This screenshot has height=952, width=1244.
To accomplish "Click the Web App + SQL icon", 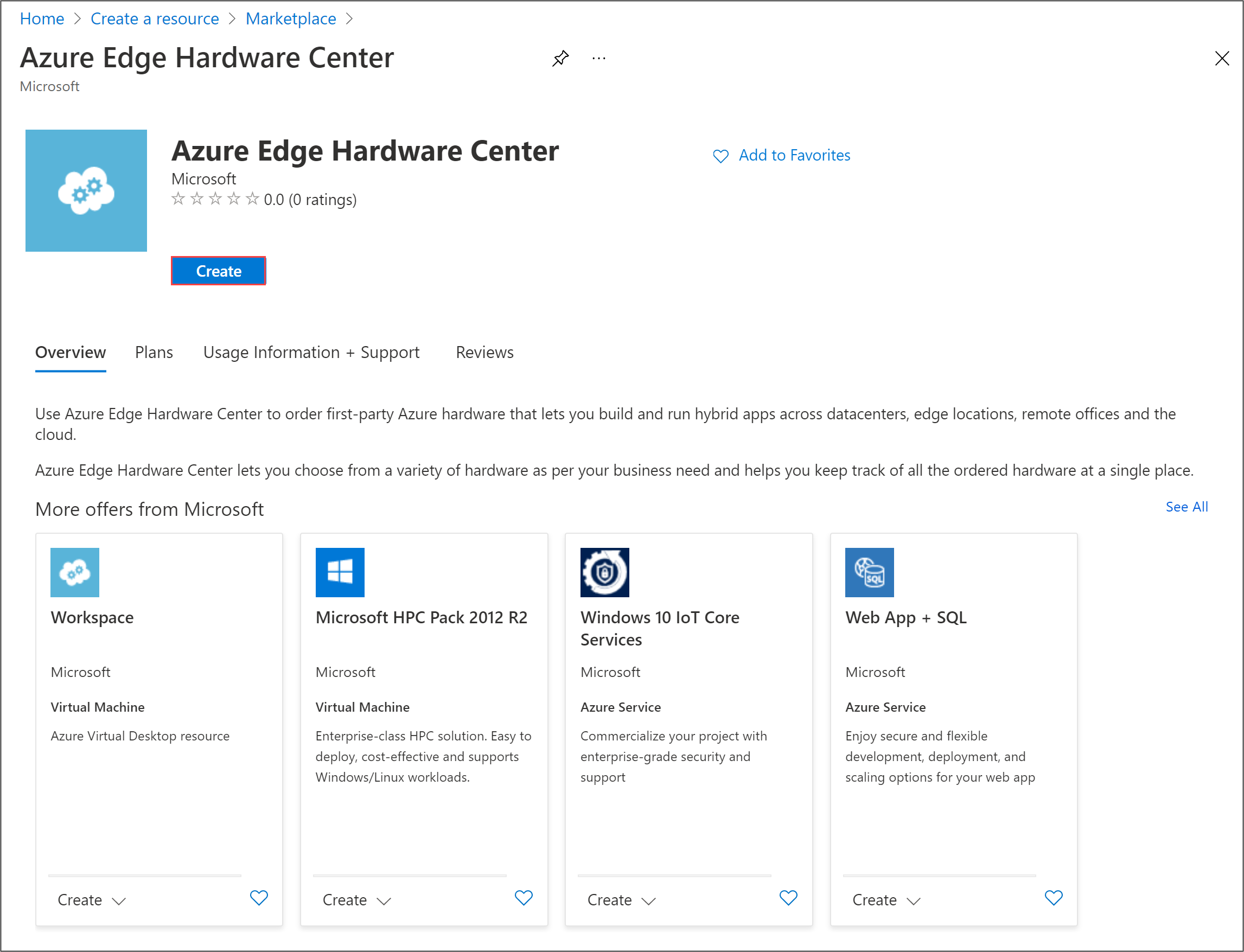I will coord(869,572).
